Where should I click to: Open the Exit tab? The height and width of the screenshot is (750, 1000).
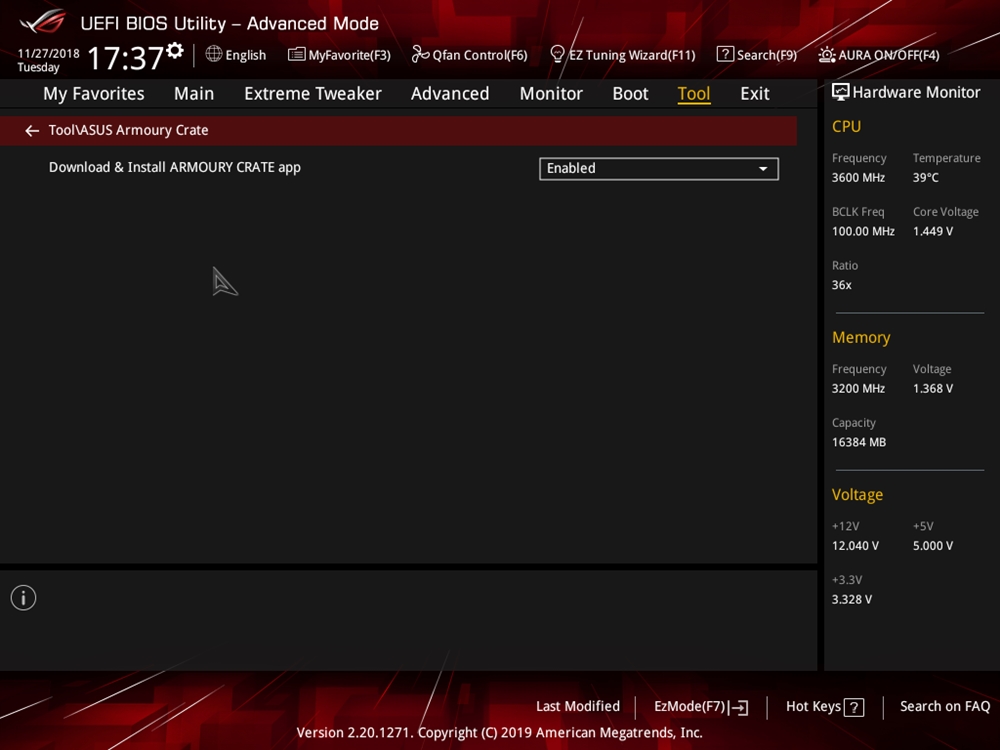[754, 94]
